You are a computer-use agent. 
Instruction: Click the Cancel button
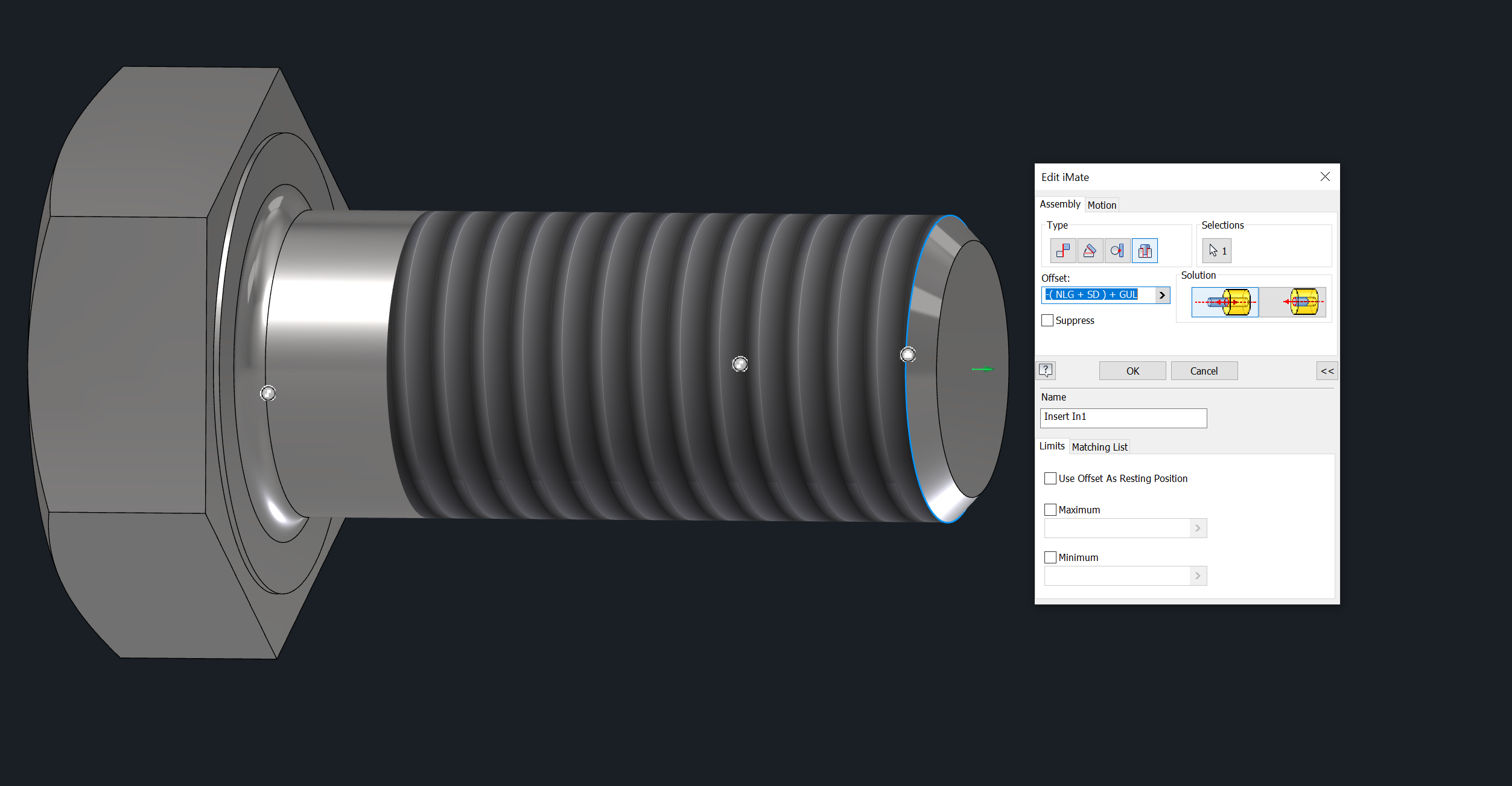click(x=1204, y=371)
